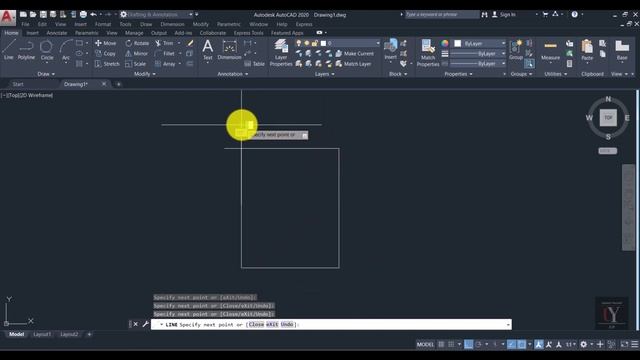The image size is (640, 360).
Task: Select the Arc tool
Action: click(x=66, y=50)
